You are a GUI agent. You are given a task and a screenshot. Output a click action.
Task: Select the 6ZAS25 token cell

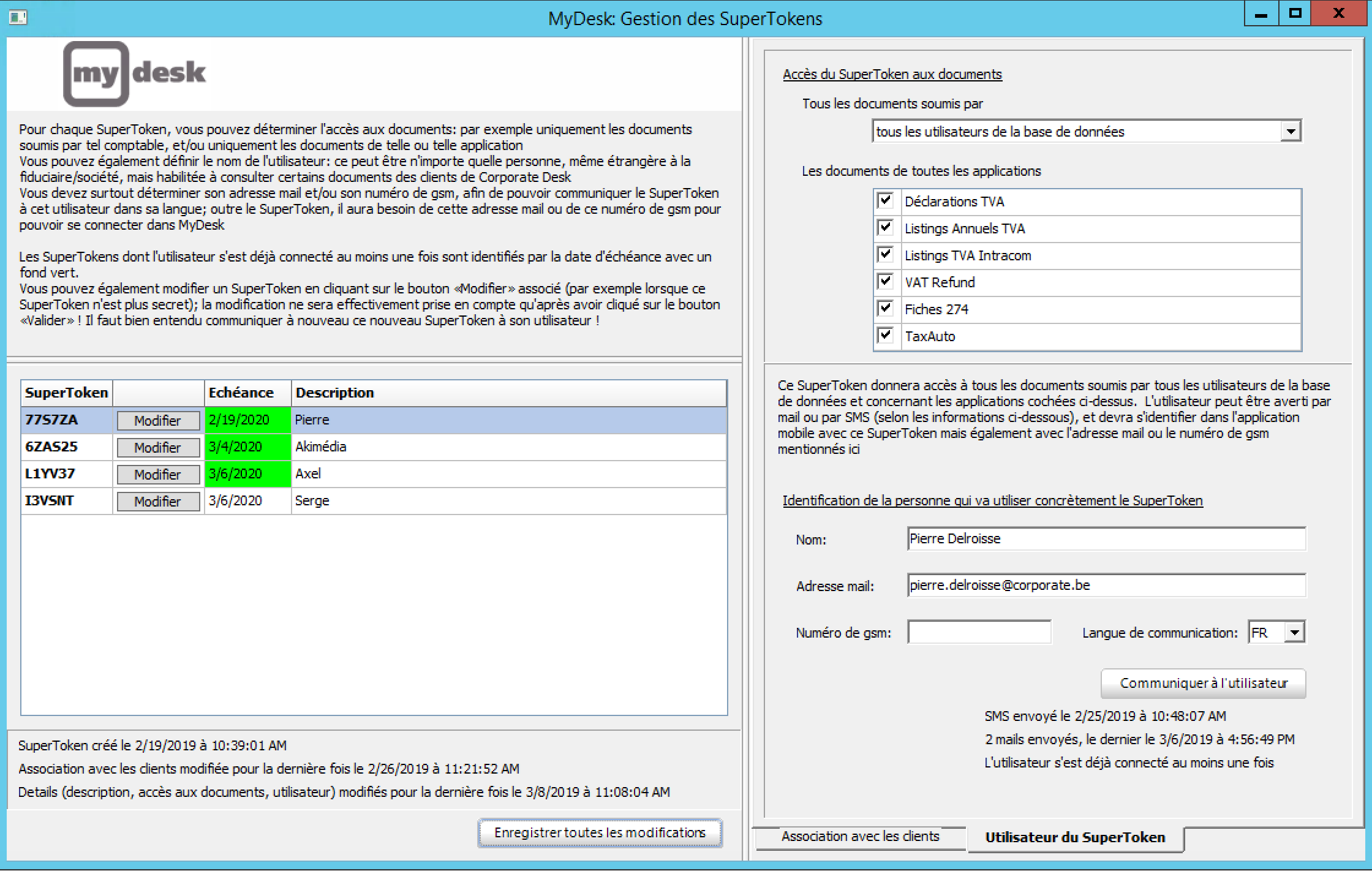[67, 447]
